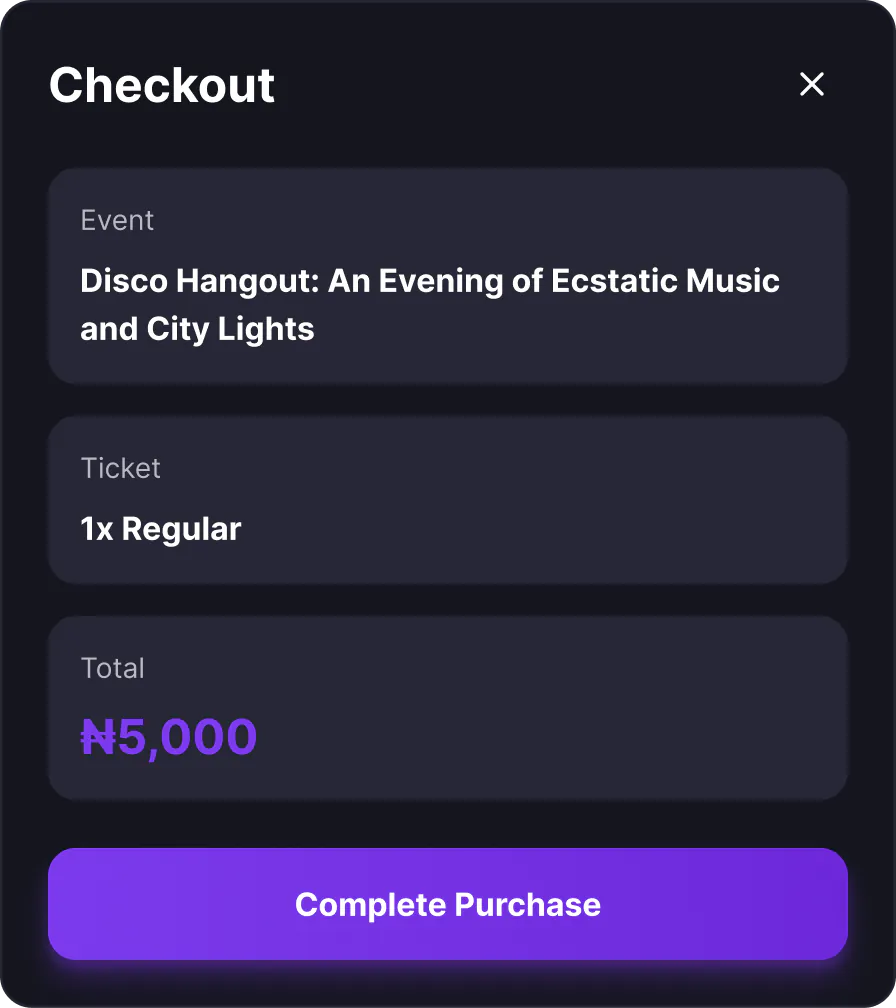Click the Ticket label

pos(120,468)
